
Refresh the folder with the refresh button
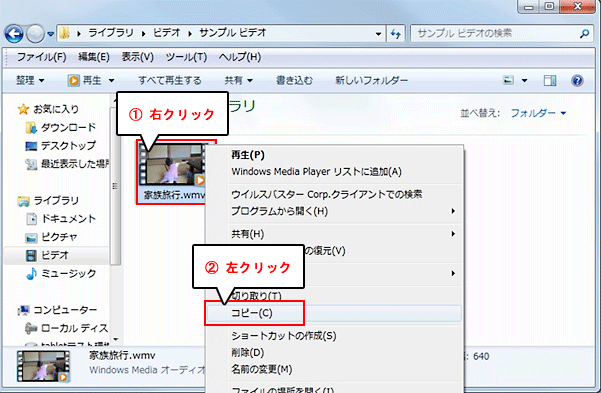[x=396, y=34]
